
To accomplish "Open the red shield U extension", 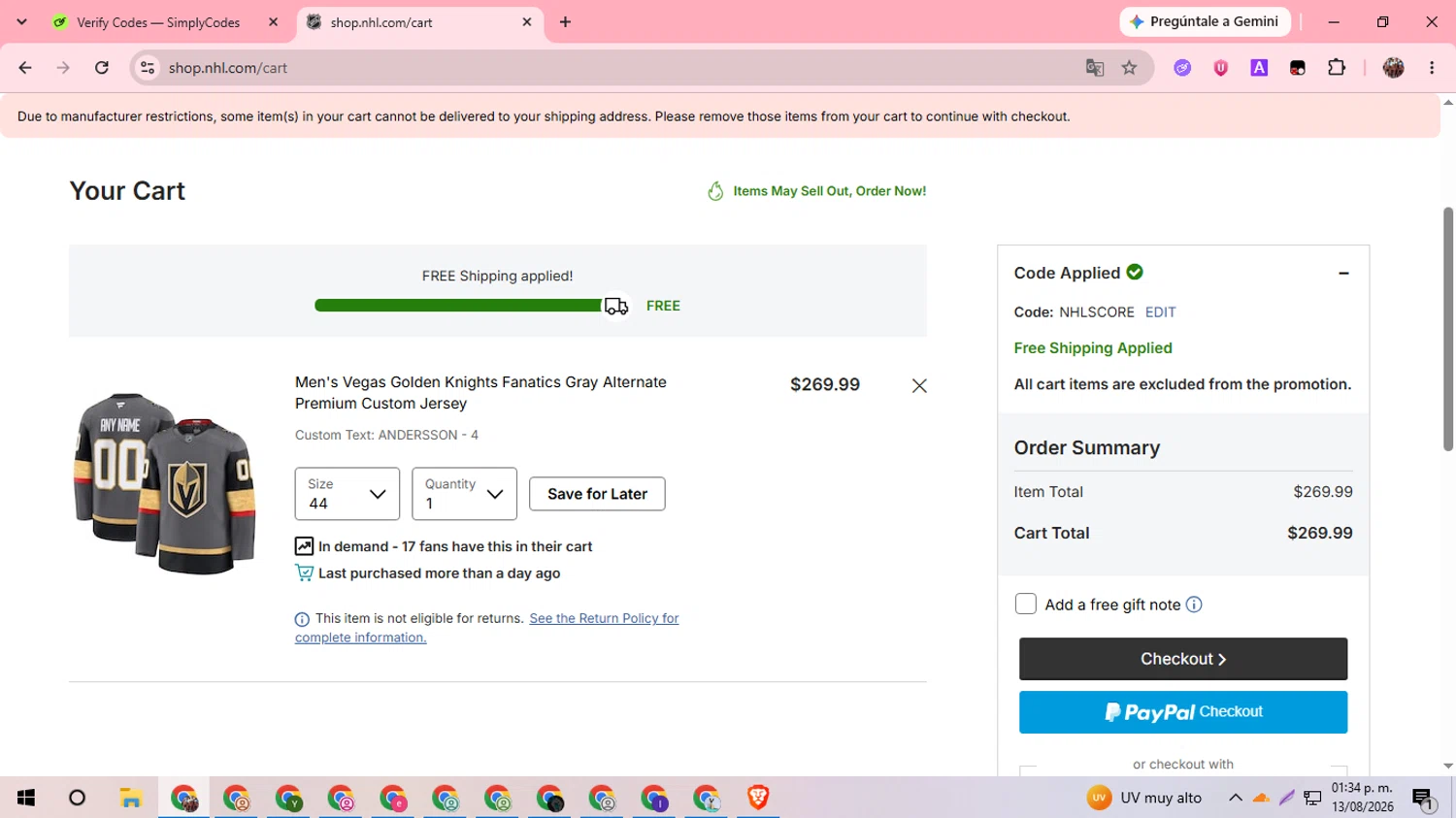I will pyautogui.click(x=1221, y=68).
